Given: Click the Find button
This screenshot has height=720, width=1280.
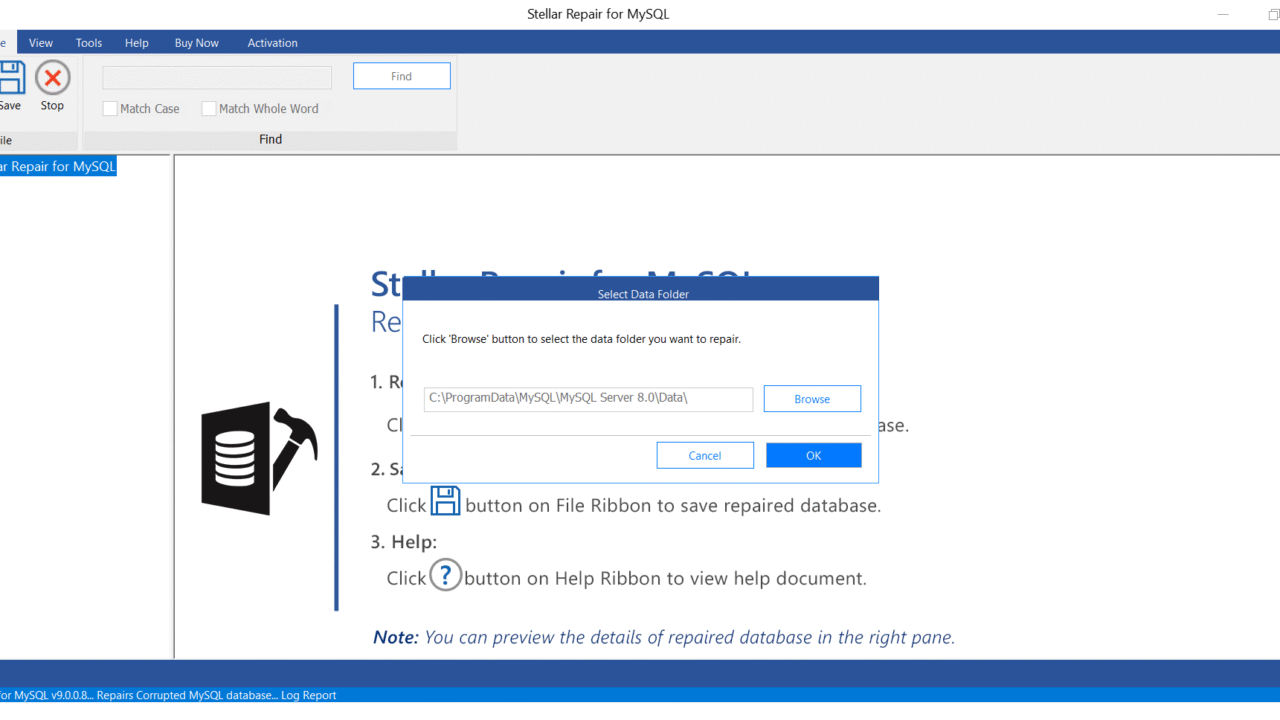Looking at the screenshot, I should 401,76.
